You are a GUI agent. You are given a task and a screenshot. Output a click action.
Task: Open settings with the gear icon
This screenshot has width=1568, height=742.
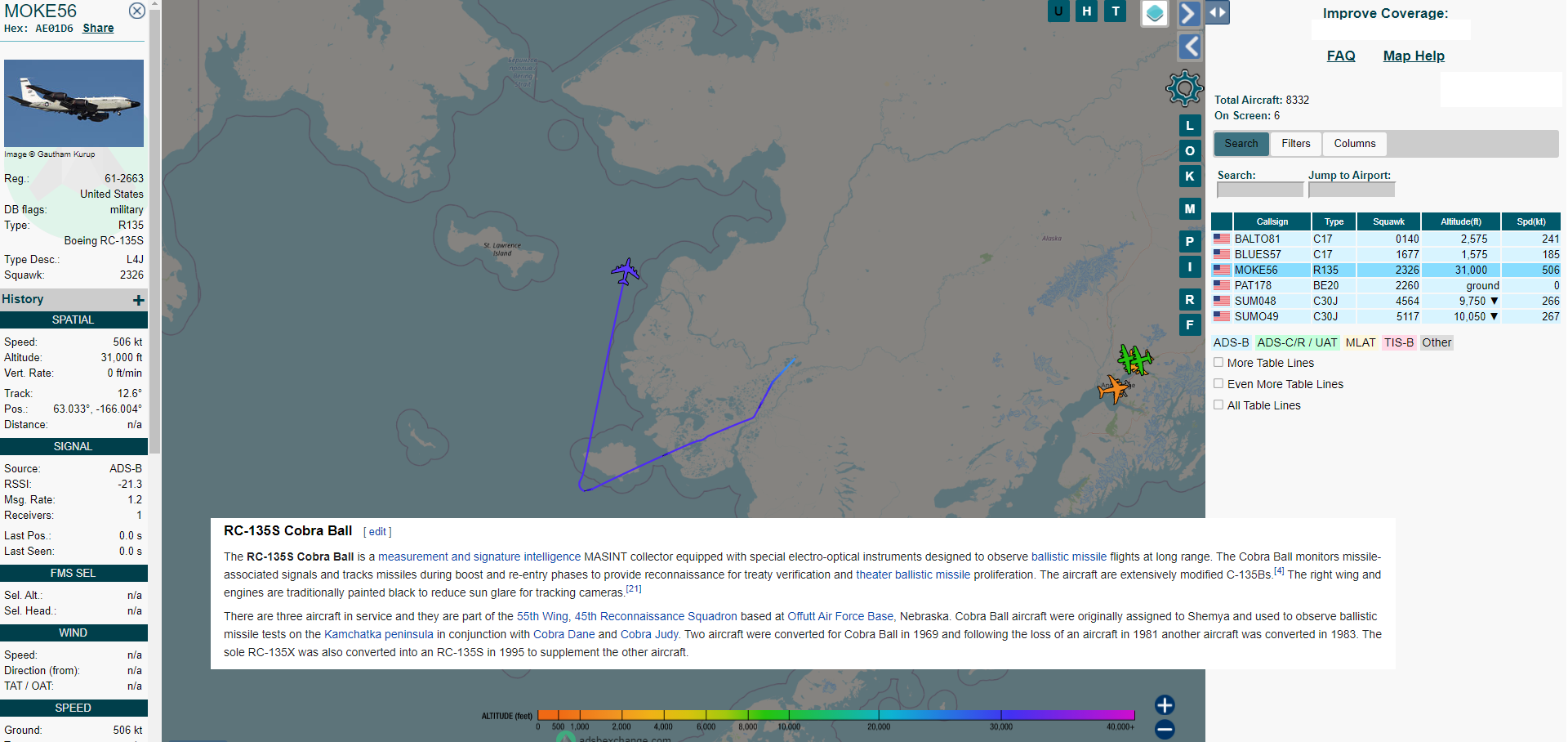1184,88
